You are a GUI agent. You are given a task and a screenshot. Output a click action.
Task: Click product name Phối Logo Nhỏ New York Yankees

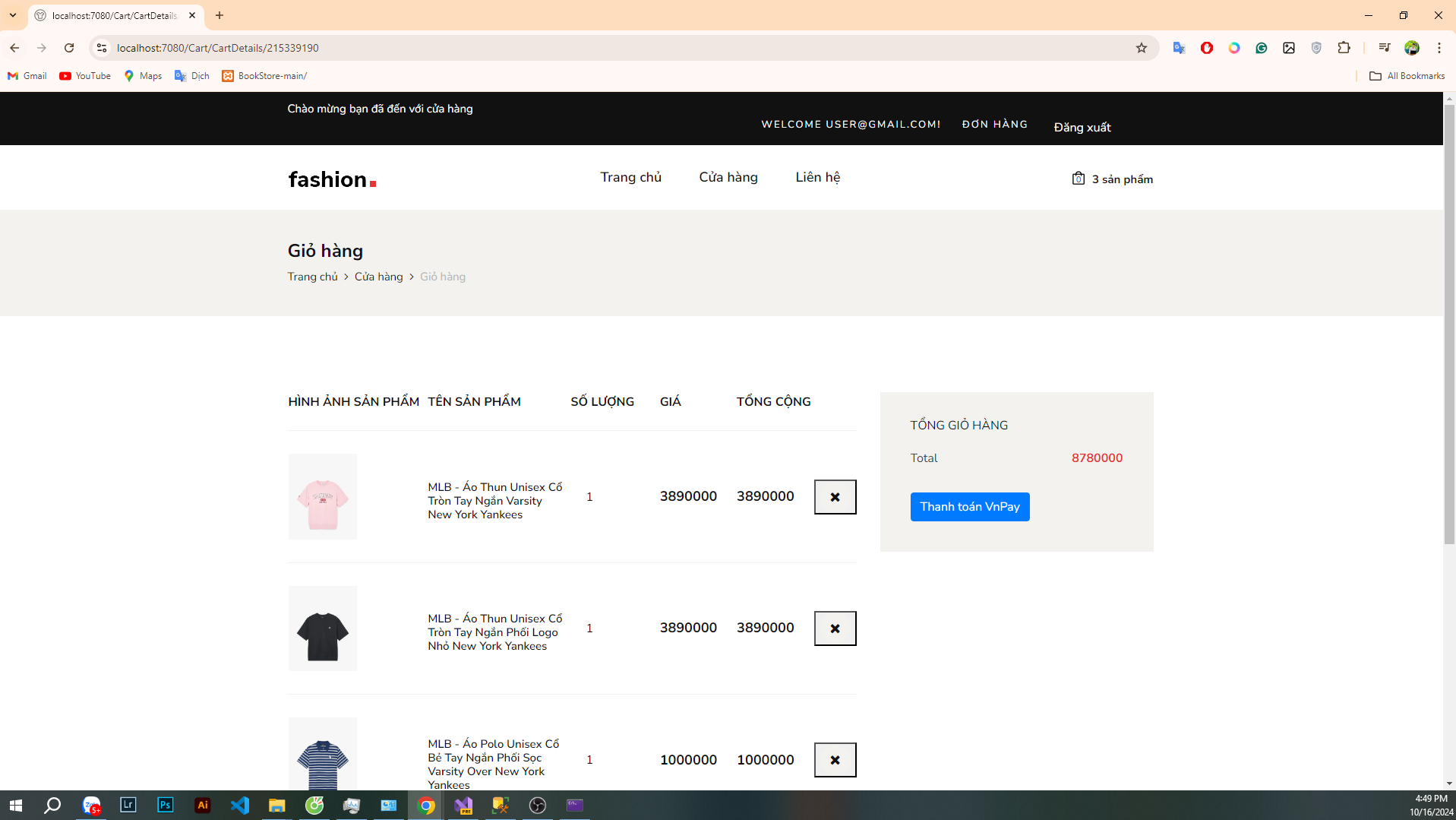495,632
